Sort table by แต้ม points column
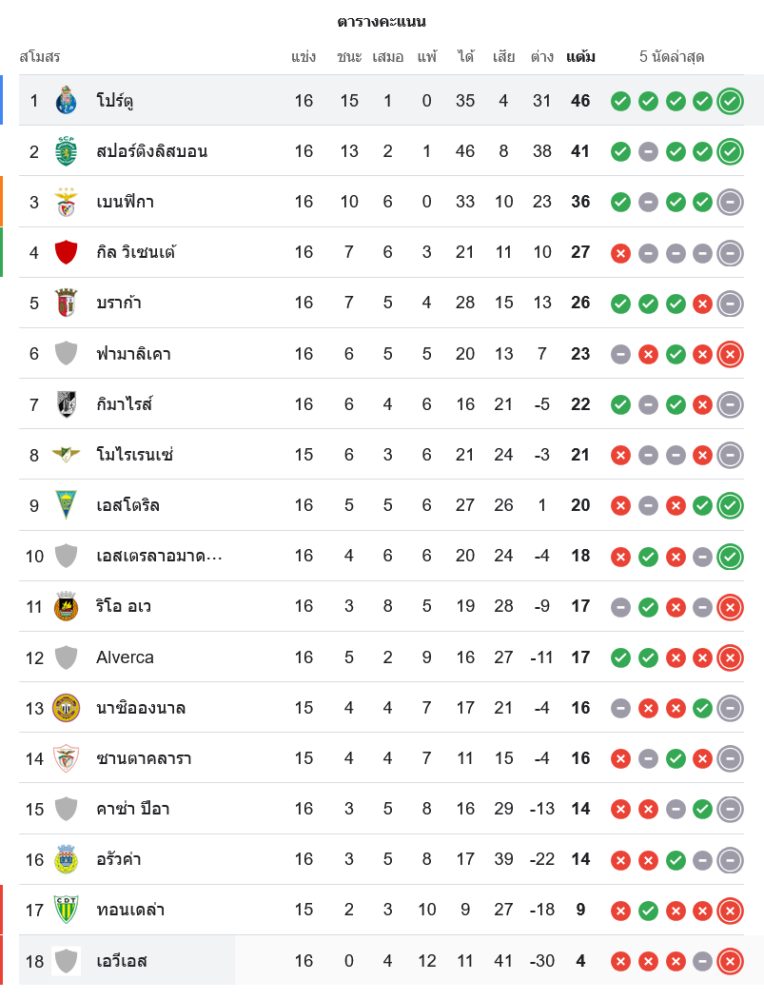The width and height of the screenshot is (764, 1000). coord(580,57)
